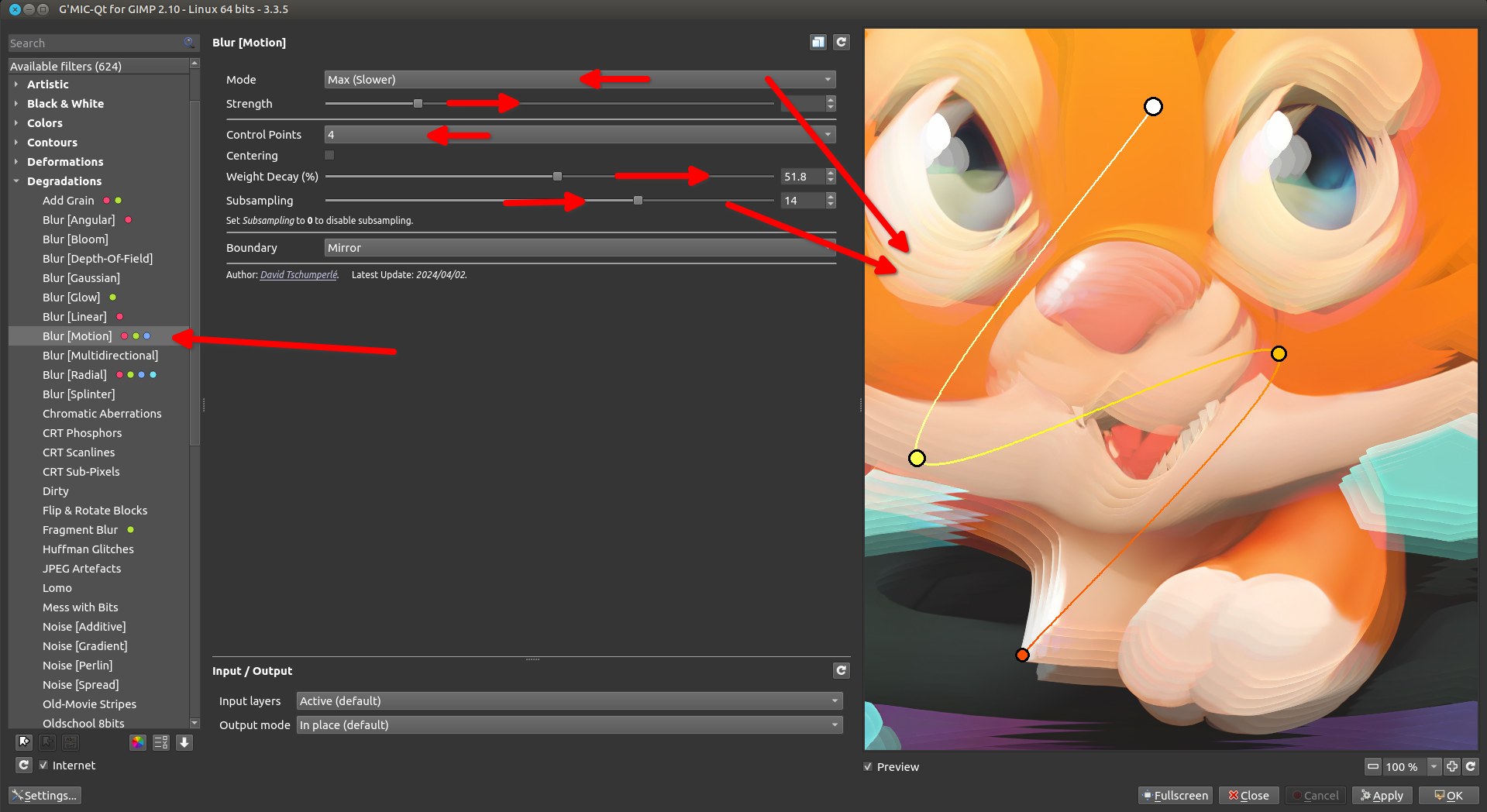Zoom out the preview with minus icon

click(x=1372, y=766)
